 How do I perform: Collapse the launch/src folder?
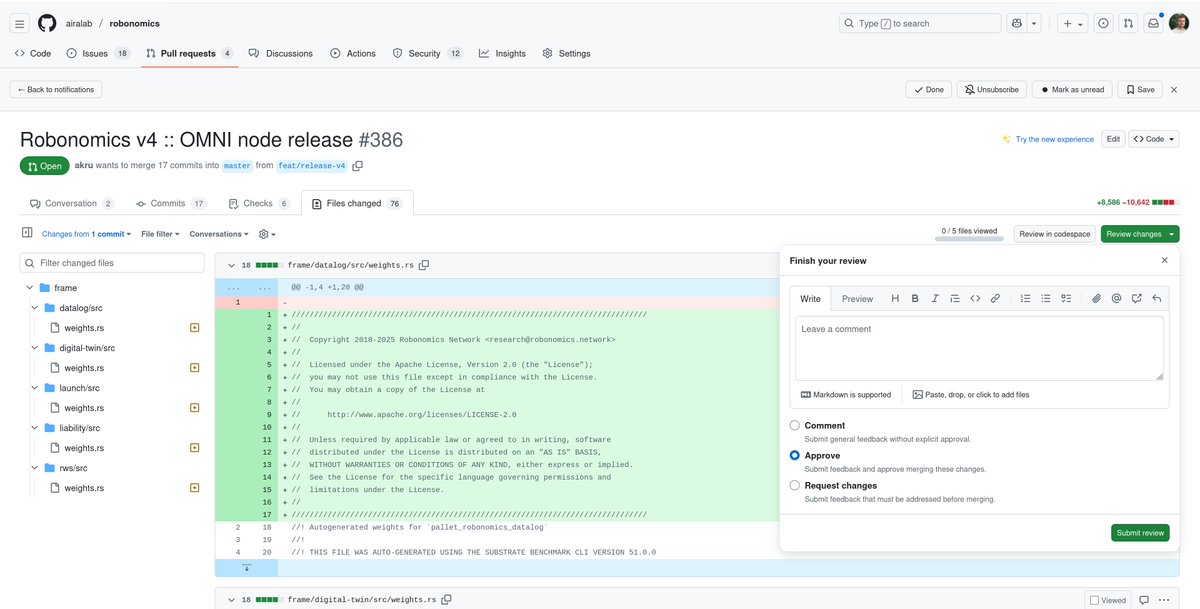pos(35,388)
